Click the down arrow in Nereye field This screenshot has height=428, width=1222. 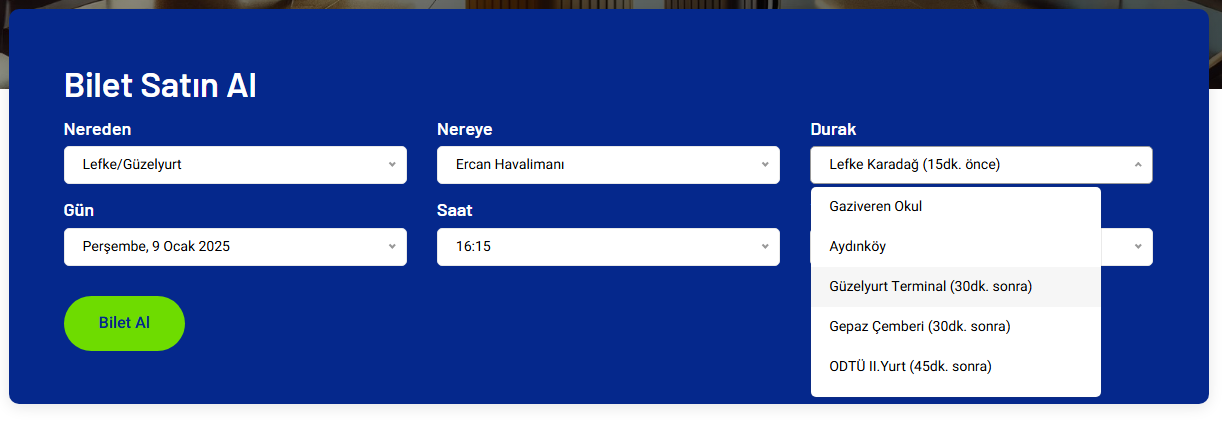click(765, 165)
